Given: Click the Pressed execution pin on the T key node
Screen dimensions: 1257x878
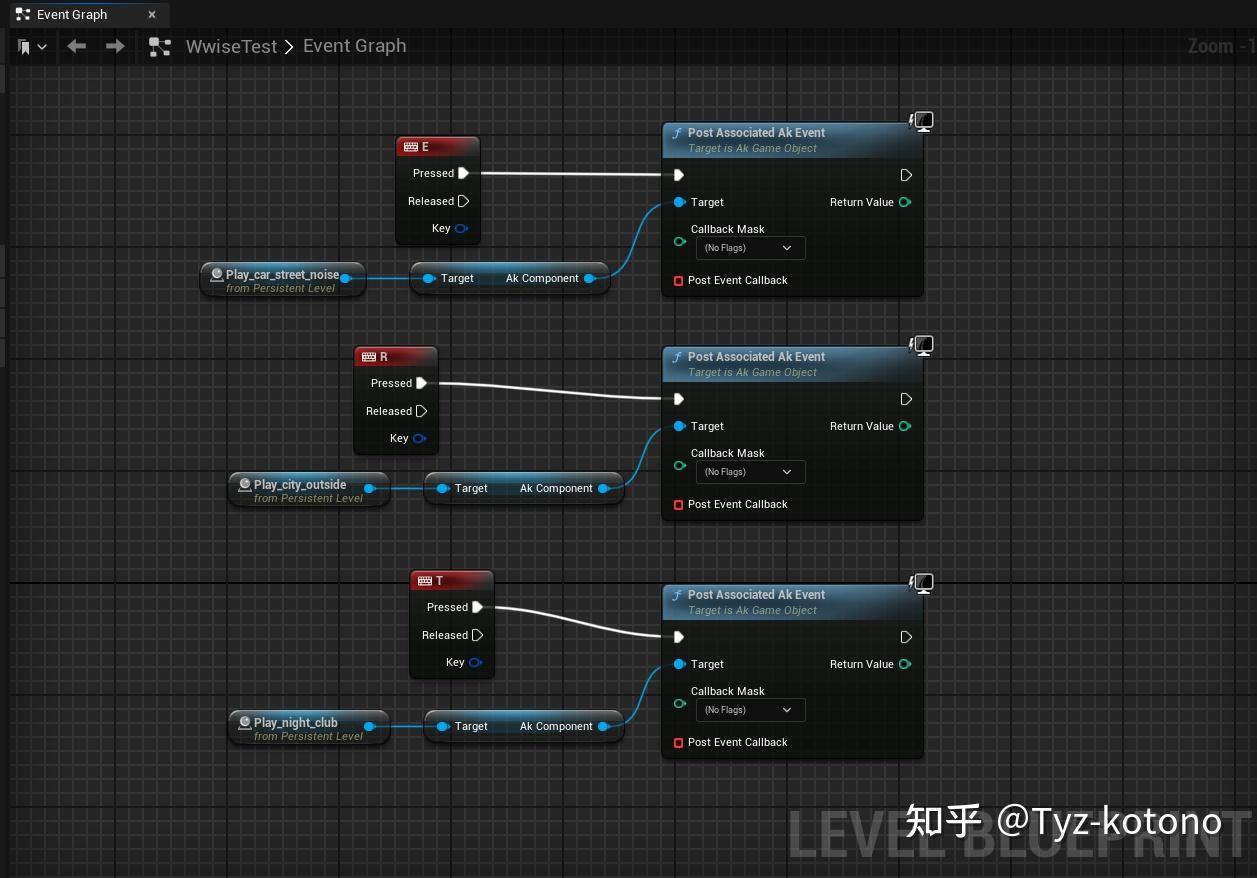Looking at the screenshot, I should [x=478, y=607].
